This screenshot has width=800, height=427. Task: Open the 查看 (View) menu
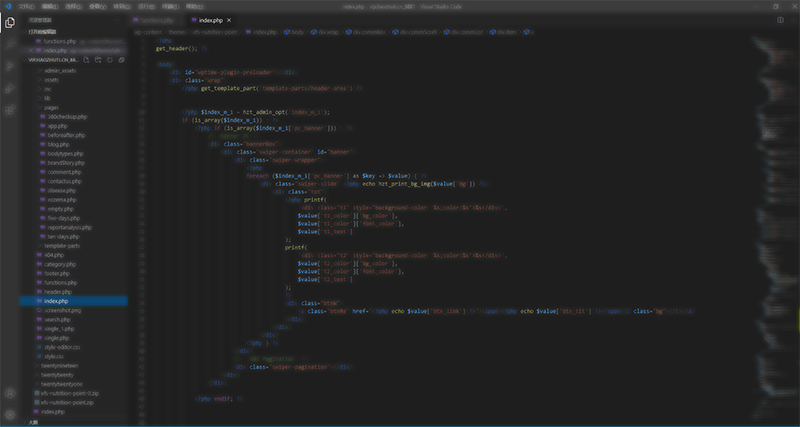[97, 7]
